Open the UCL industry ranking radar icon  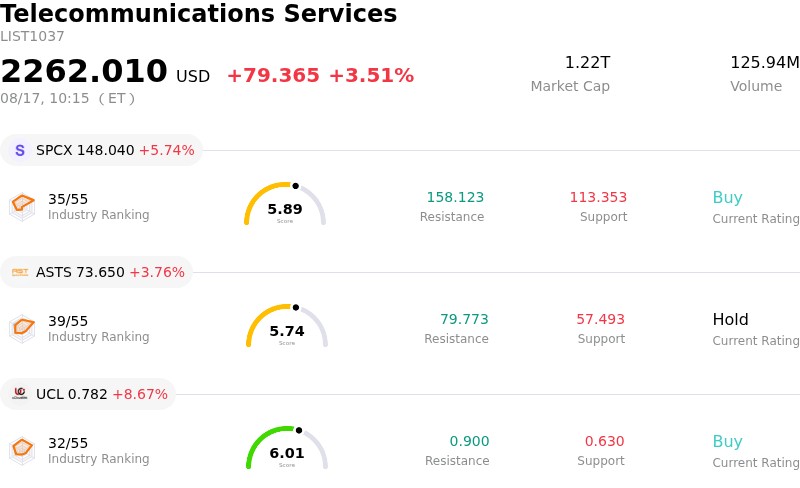pyautogui.click(x=22, y=451)
